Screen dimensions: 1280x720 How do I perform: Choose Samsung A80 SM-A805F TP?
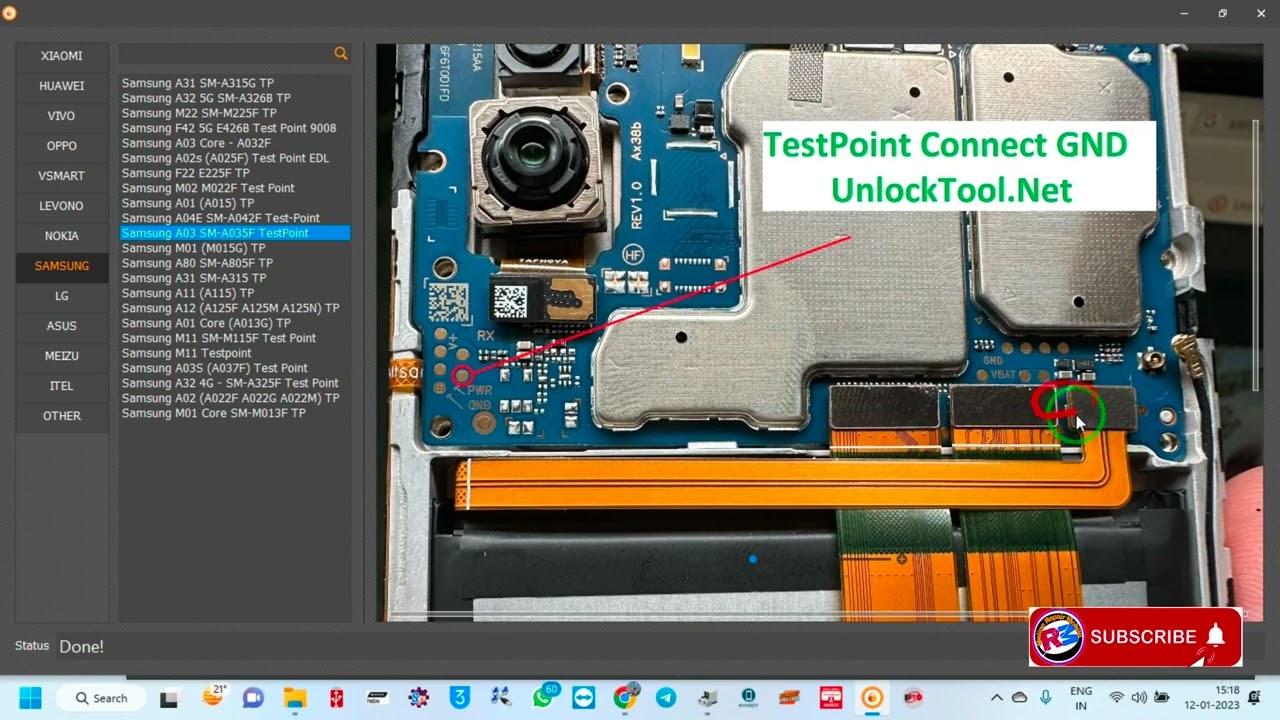pyautogui.click(x=197, y=263)
